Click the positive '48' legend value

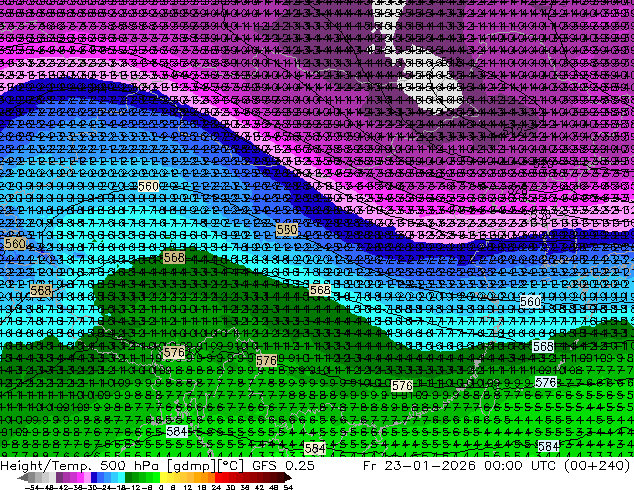click(274, 488)
